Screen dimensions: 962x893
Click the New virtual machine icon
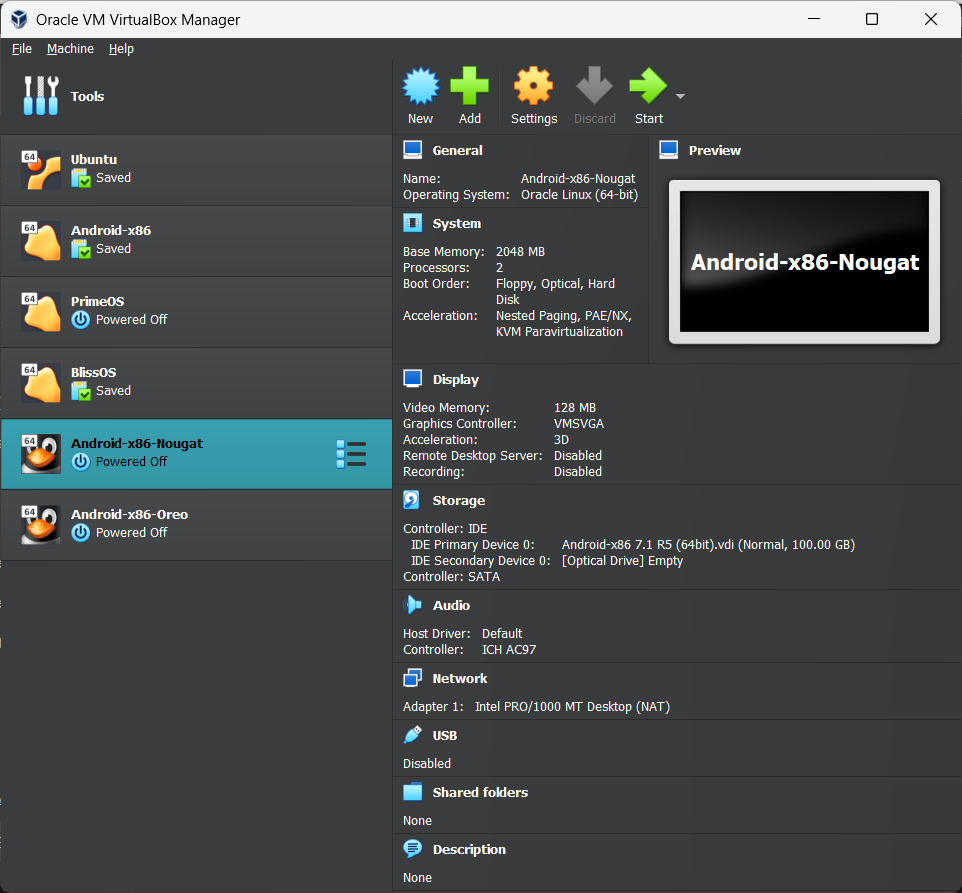click(x=421, y=86)
